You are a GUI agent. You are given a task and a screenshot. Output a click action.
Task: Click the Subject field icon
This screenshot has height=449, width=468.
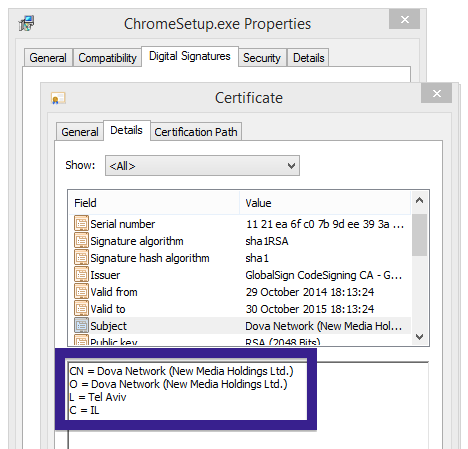(81, 326)
